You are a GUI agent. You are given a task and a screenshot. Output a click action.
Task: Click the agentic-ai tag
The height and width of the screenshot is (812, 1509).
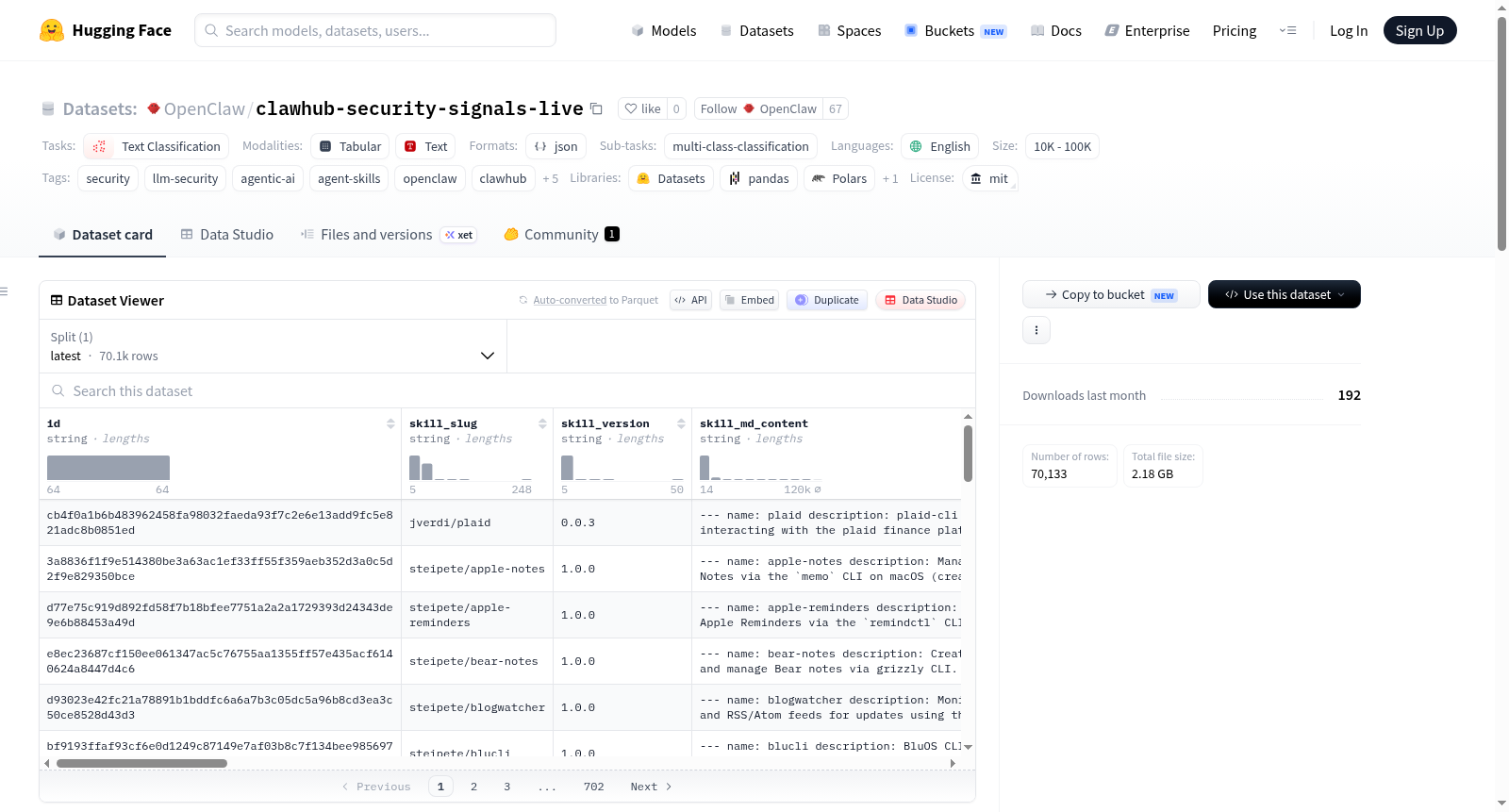268,178
